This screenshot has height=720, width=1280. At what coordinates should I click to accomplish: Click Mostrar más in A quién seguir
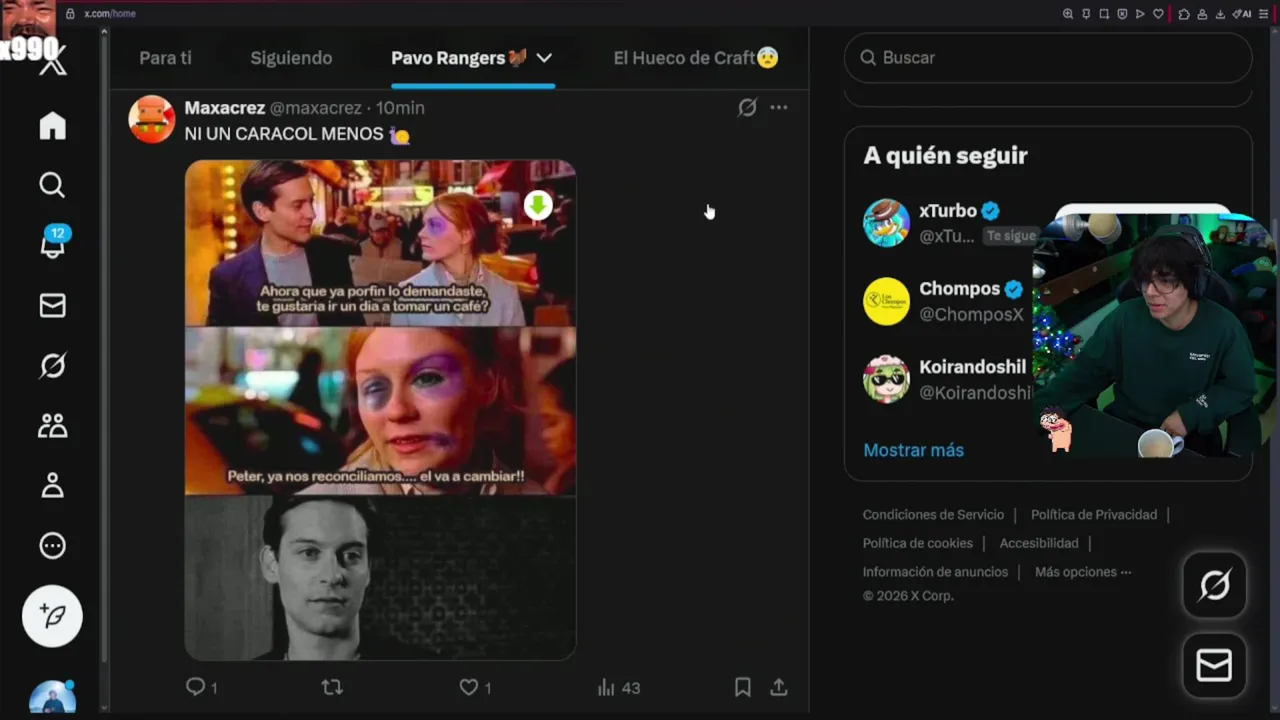(913, 450)
